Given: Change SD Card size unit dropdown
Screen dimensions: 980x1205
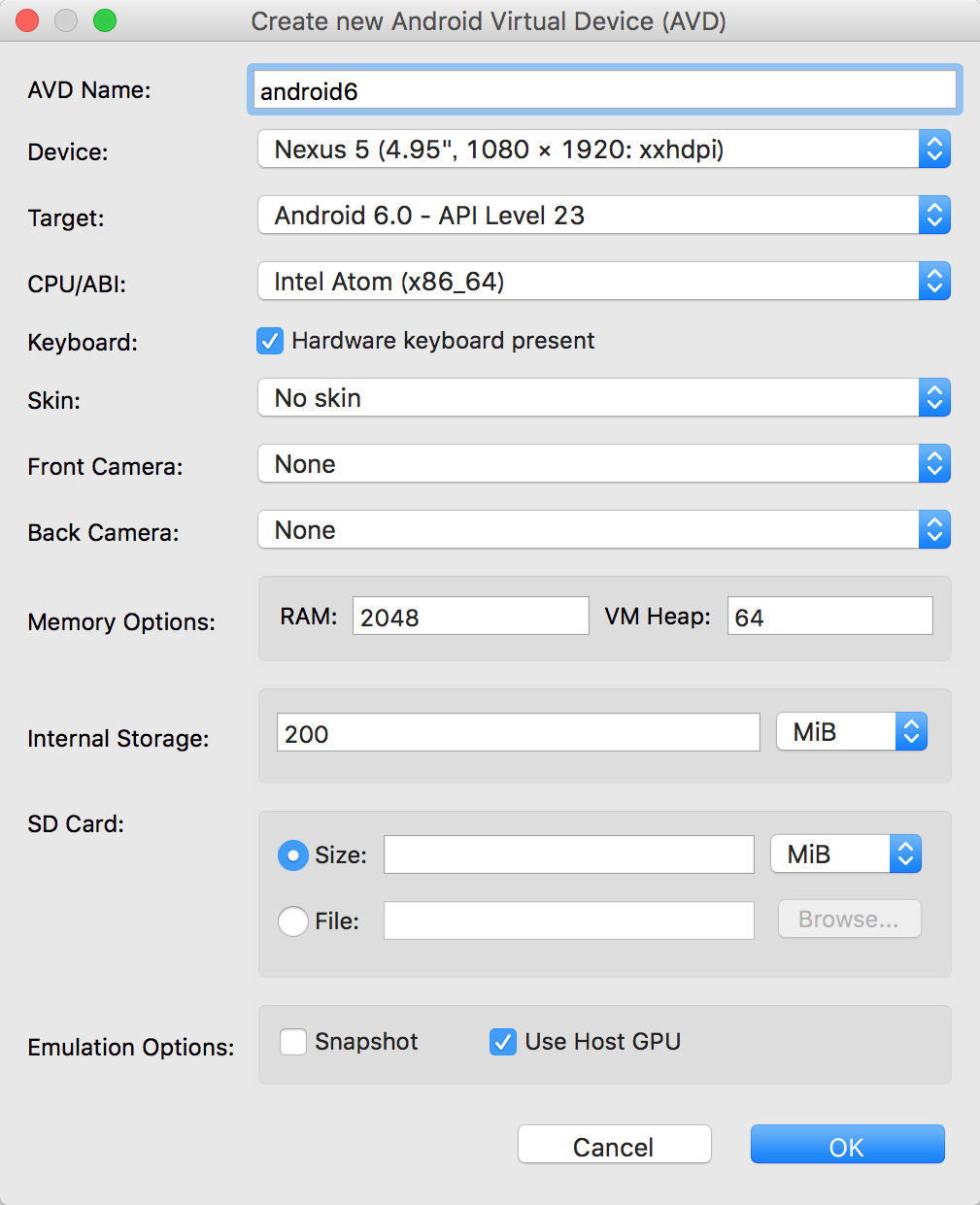Looking at the screenshot, I should click(846, 854).
